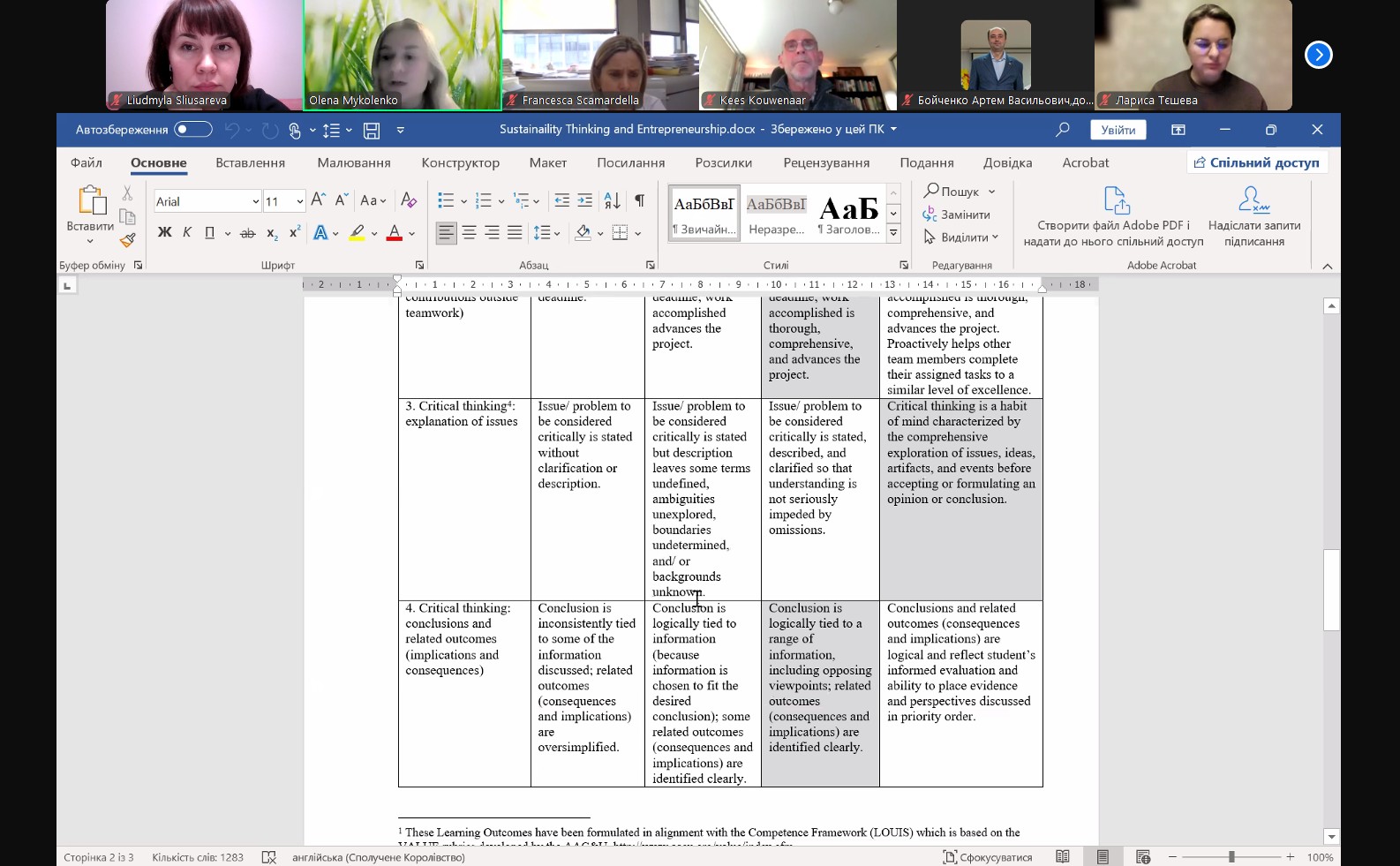Image resolution: width=1400 pixels, height=866 pixels.
Task: Toggle Underline (П) formatting
Action: 209,233
